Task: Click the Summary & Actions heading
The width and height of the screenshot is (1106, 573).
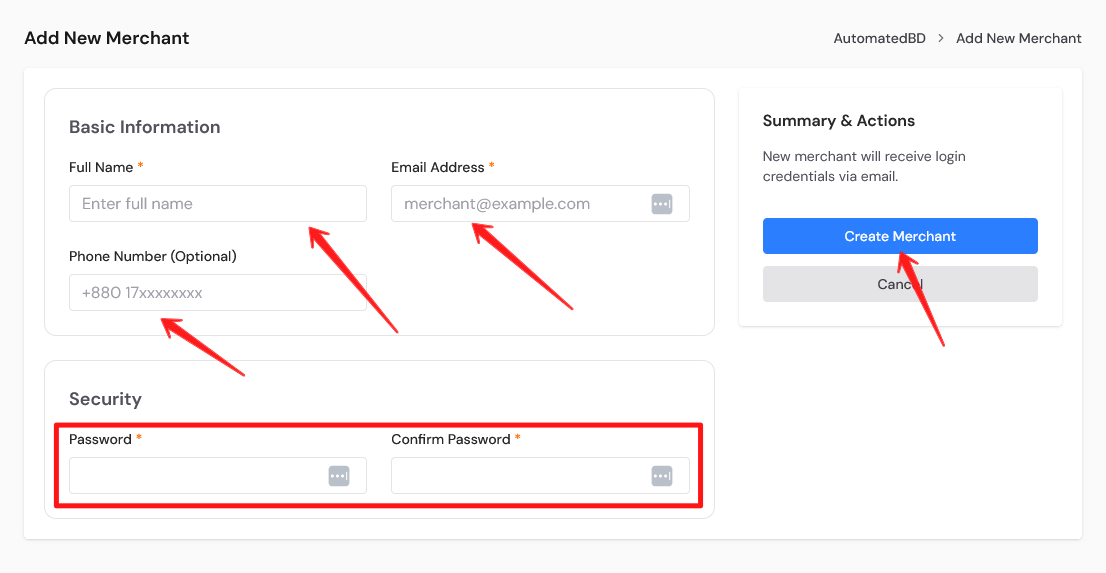Action: pos(838,120)
